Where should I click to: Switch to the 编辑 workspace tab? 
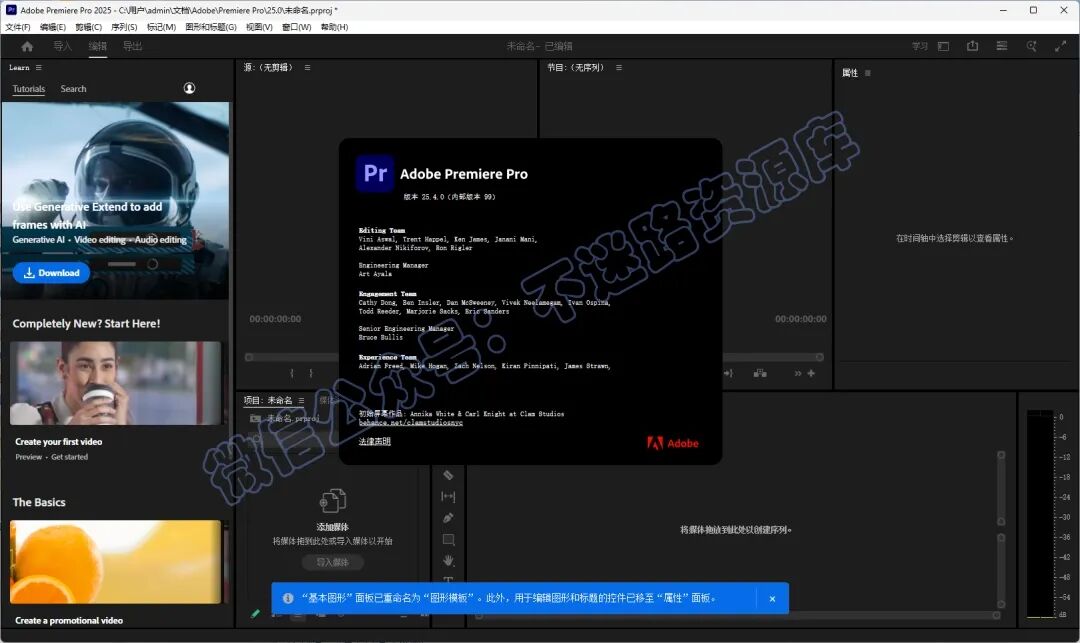(98, 46)
